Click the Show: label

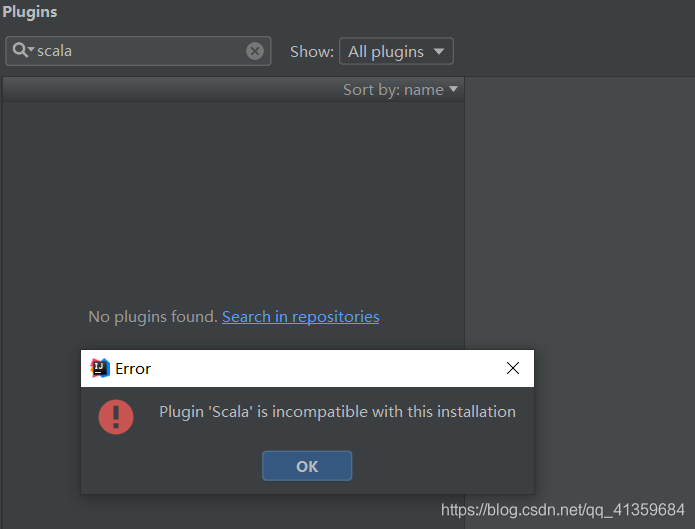click(312, 52)
